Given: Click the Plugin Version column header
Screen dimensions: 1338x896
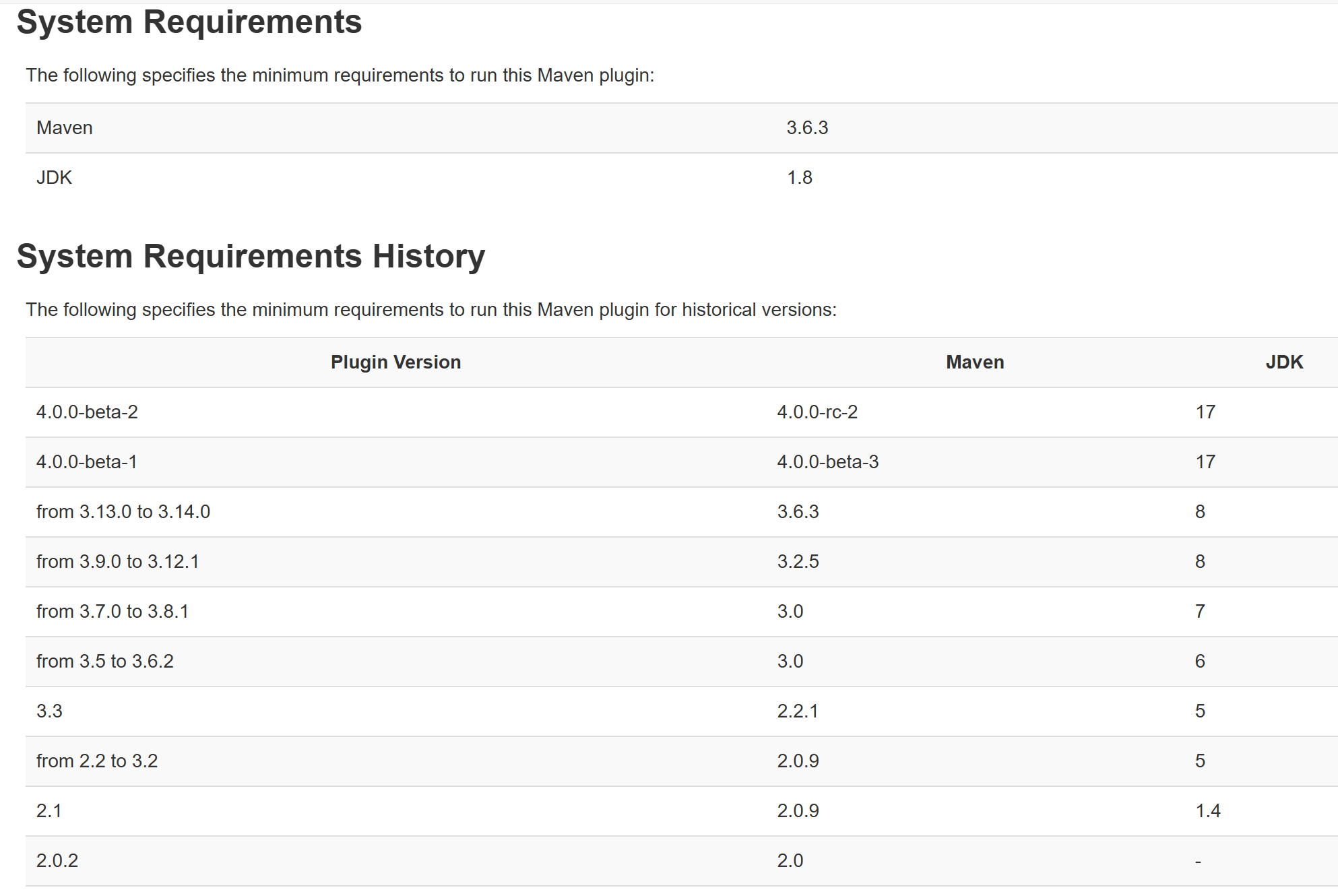Looking at the screenshot, I should point(395,362).
